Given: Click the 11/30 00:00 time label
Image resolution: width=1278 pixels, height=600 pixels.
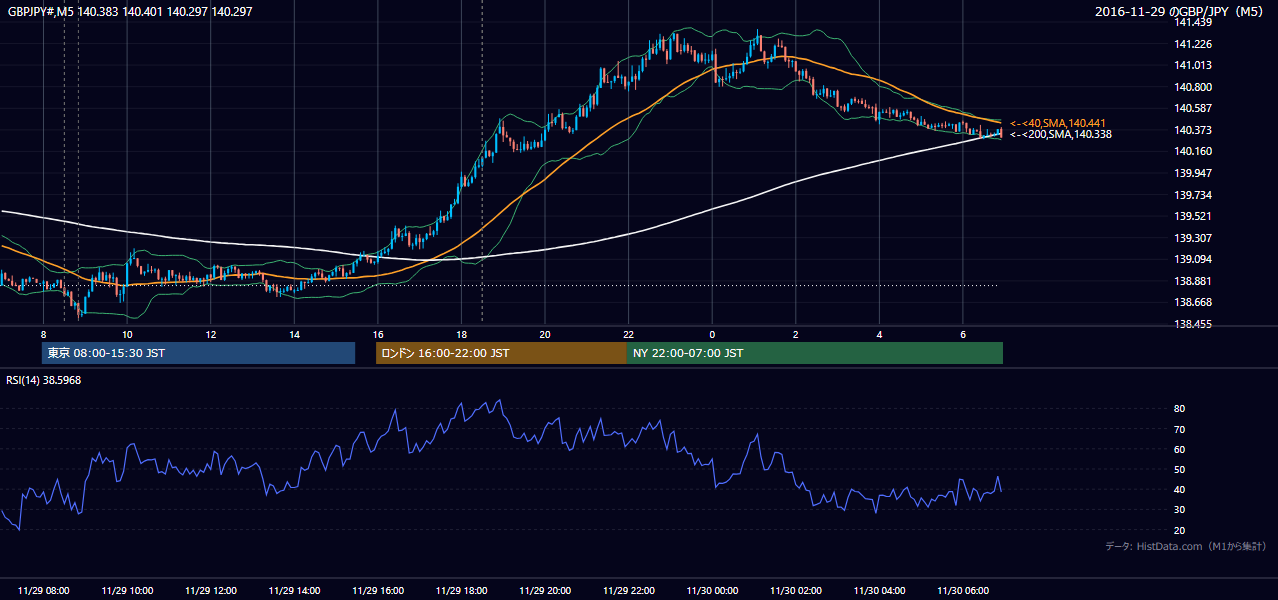Looking at the screenshot, I should point(712,590).
